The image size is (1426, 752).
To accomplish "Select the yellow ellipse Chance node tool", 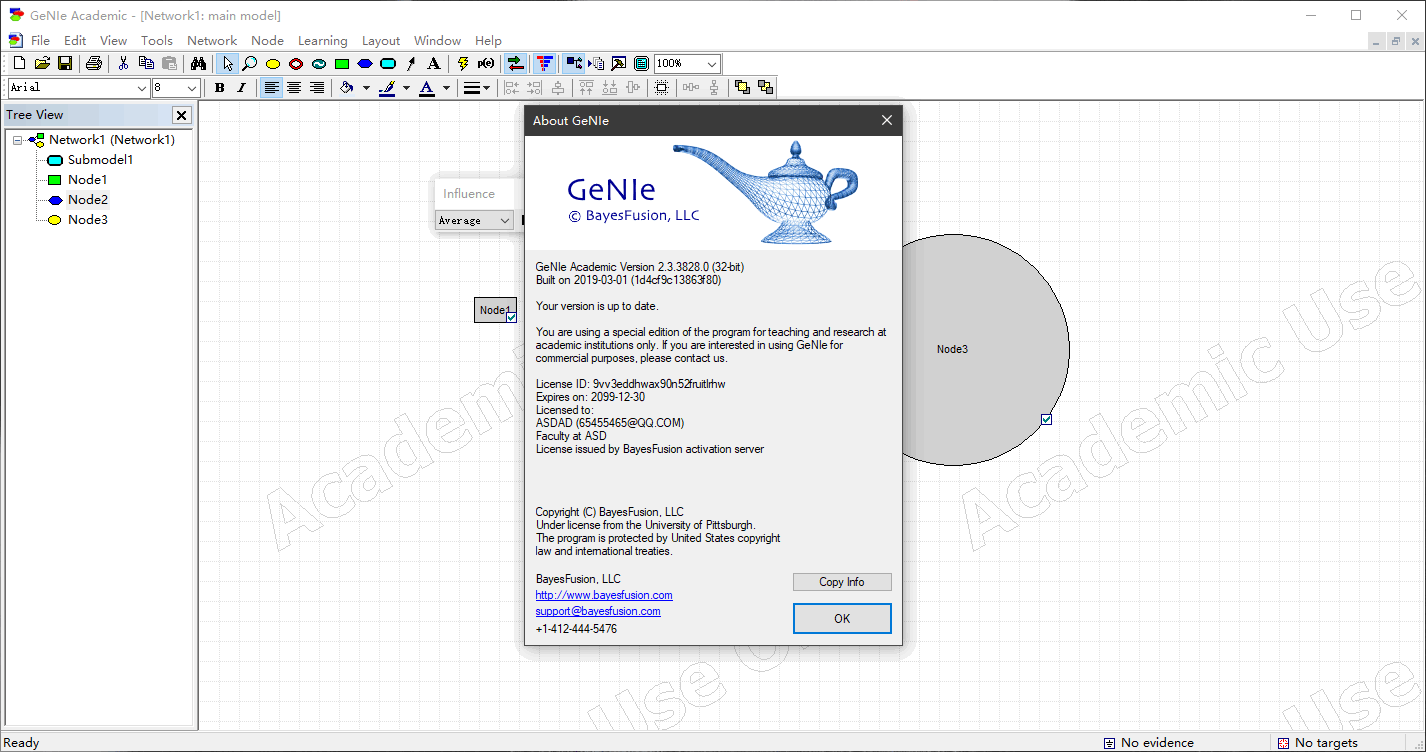I will (x=272, y=64).
